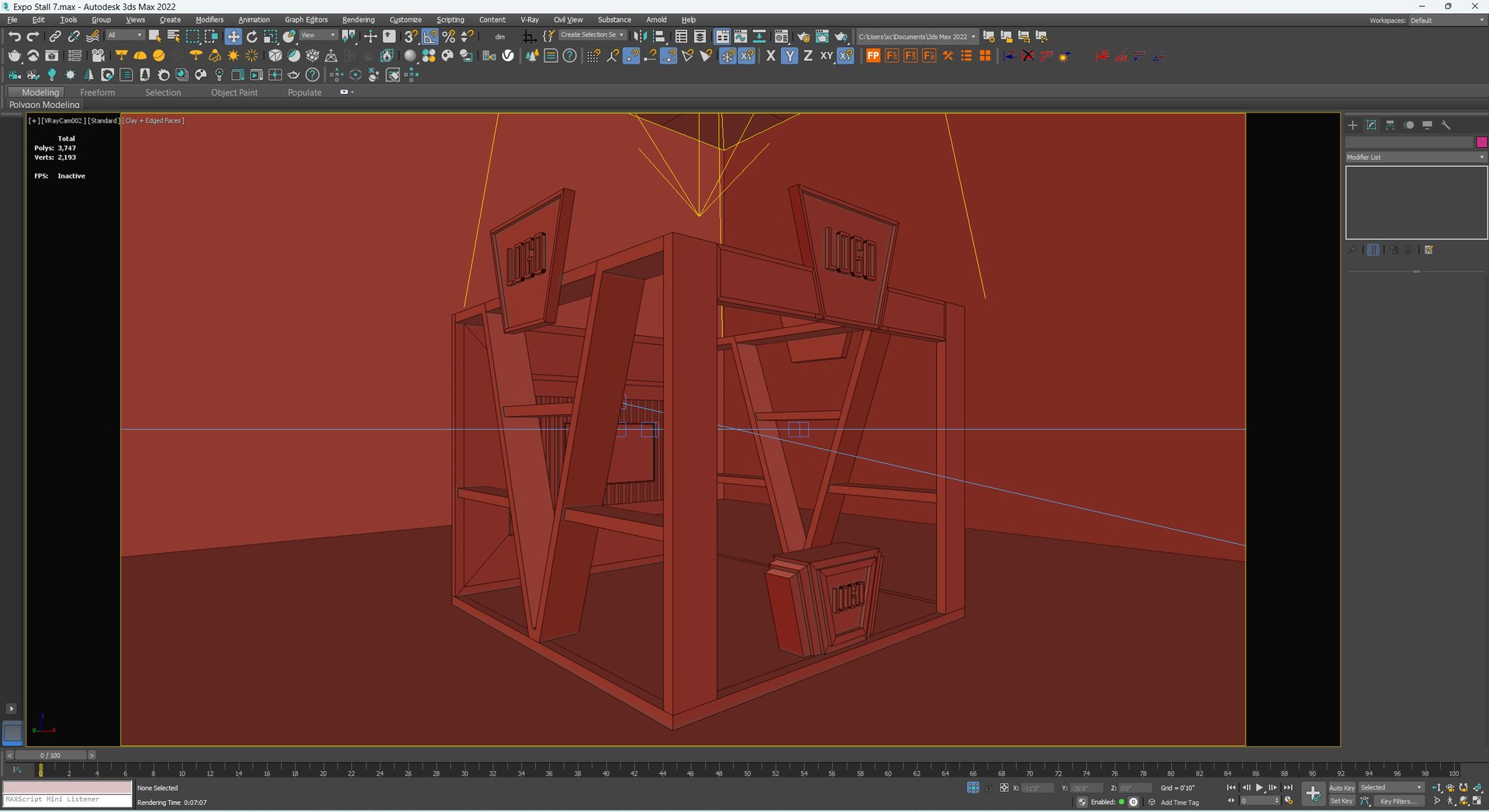Activate the Select and Scale tool

pos(270,36)
